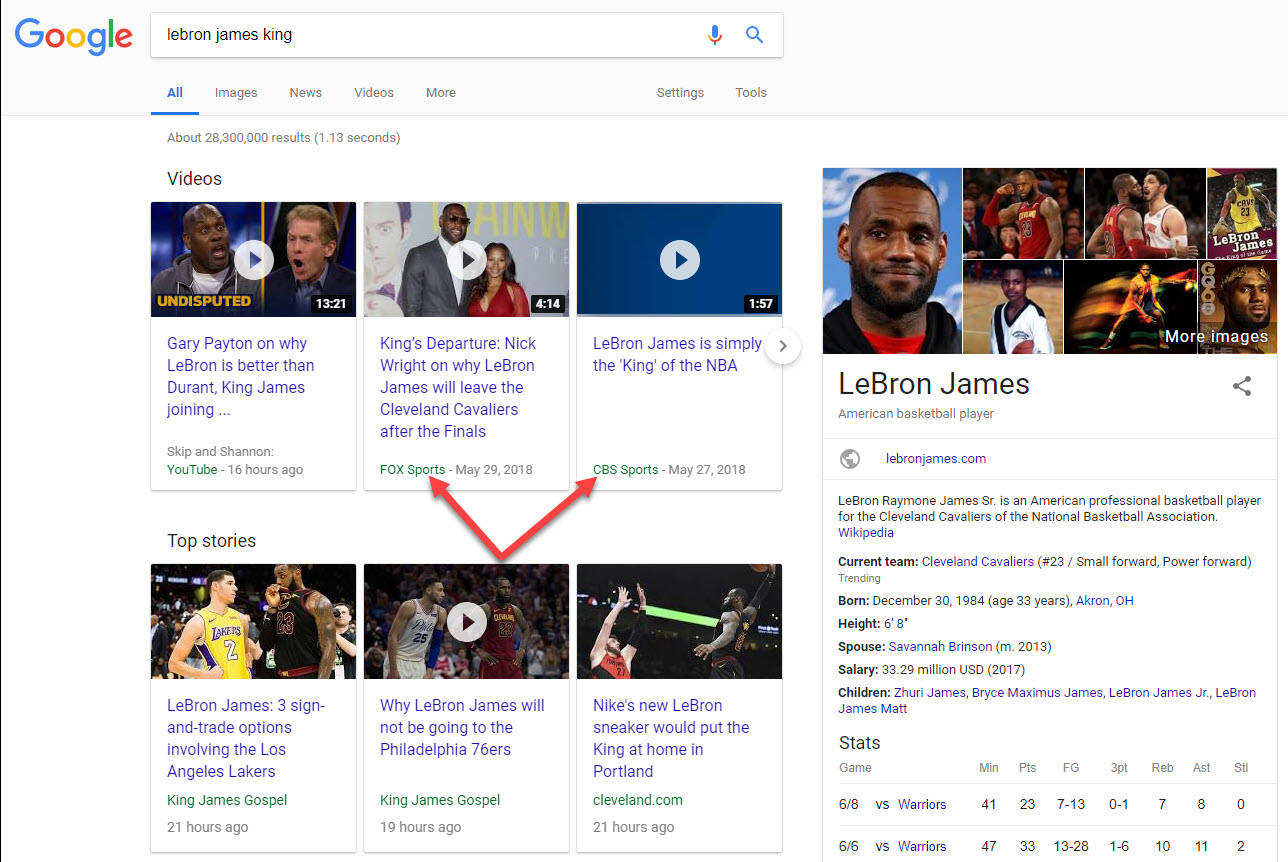Click cleveland.com source label
1288x862 pixels.
(638, 800)
